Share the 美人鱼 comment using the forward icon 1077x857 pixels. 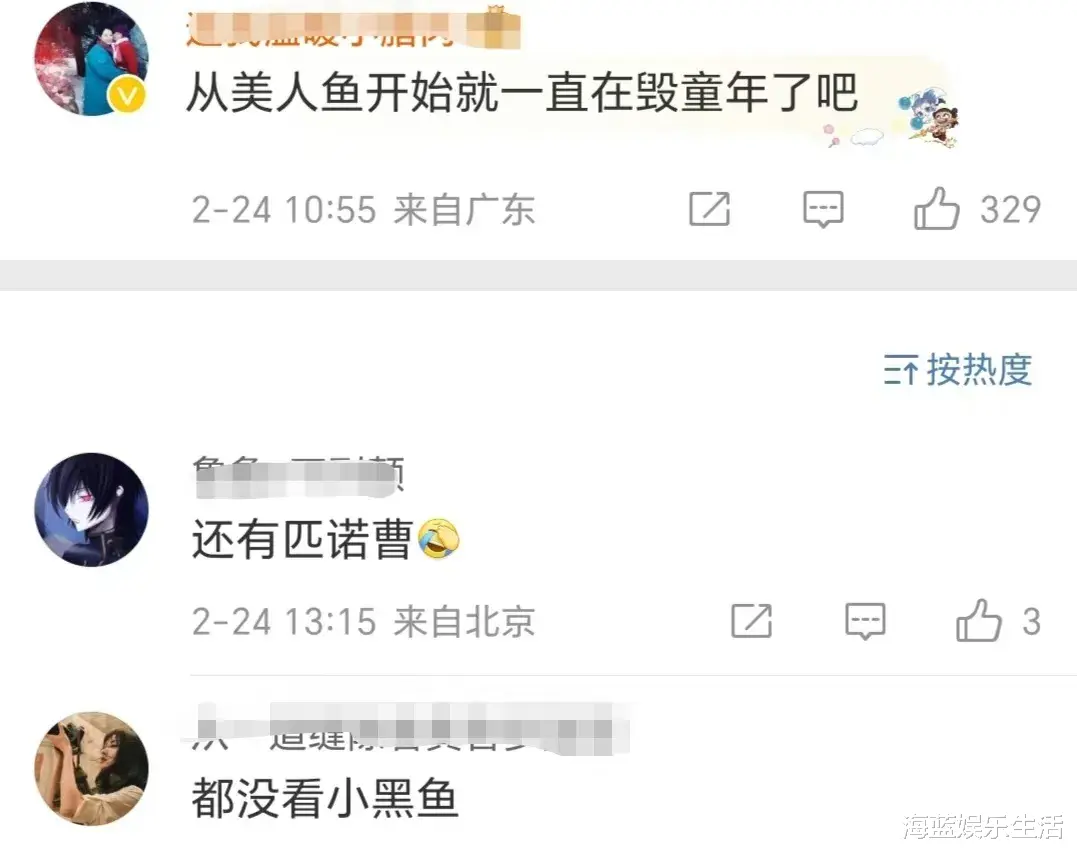[710, 209]
